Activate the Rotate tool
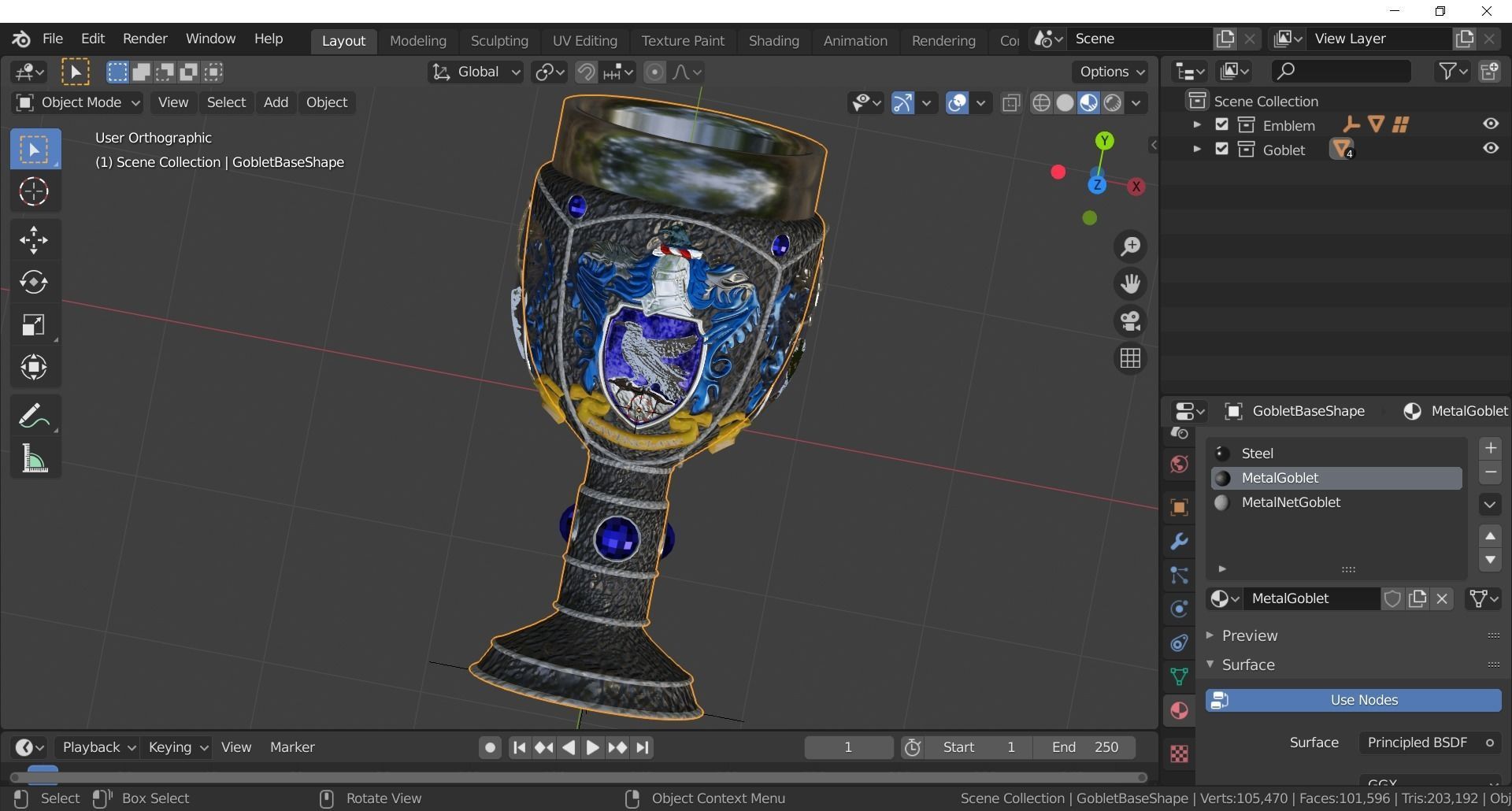1512x811 pixels. point(34,282)
